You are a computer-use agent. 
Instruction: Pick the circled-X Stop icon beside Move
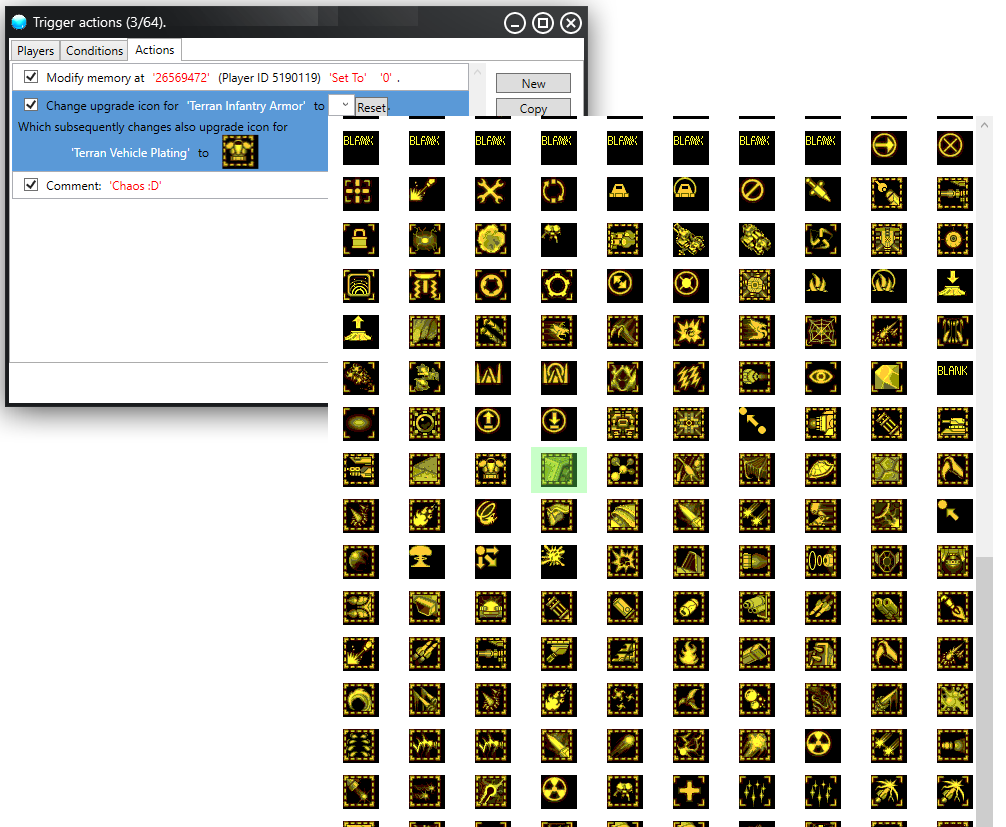point(954,147)
